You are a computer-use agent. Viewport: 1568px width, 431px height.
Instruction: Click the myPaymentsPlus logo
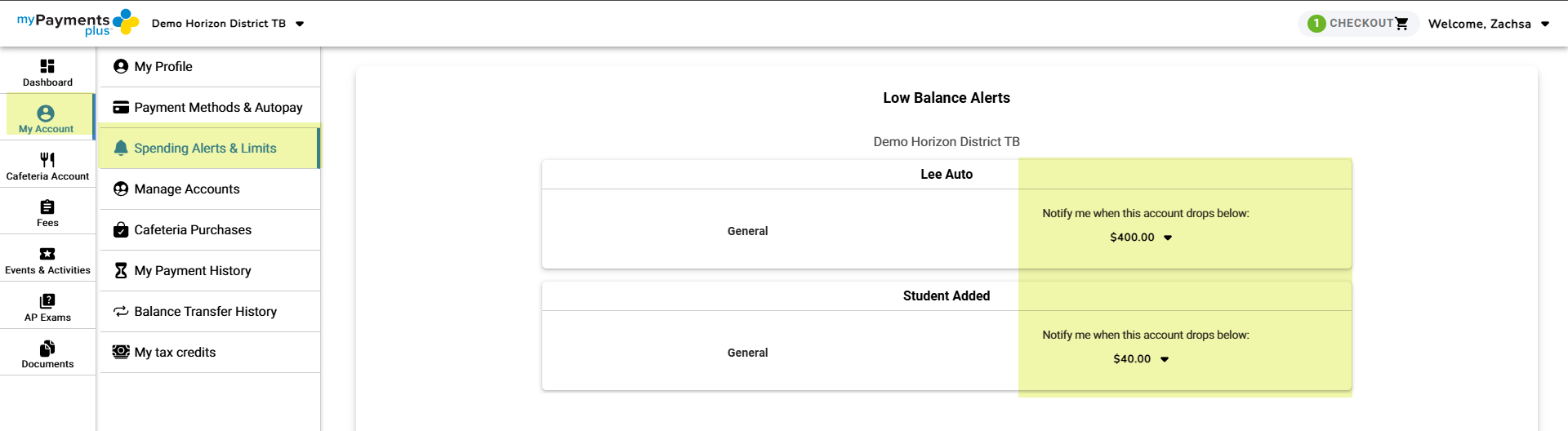[78, 23]
